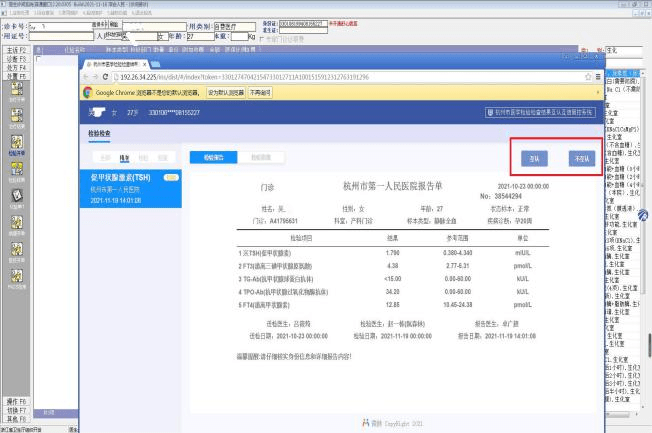The height and width of the screenshot is (433, 652).
Task: Select the highlighted first item in right list
Action: (622, 74)
